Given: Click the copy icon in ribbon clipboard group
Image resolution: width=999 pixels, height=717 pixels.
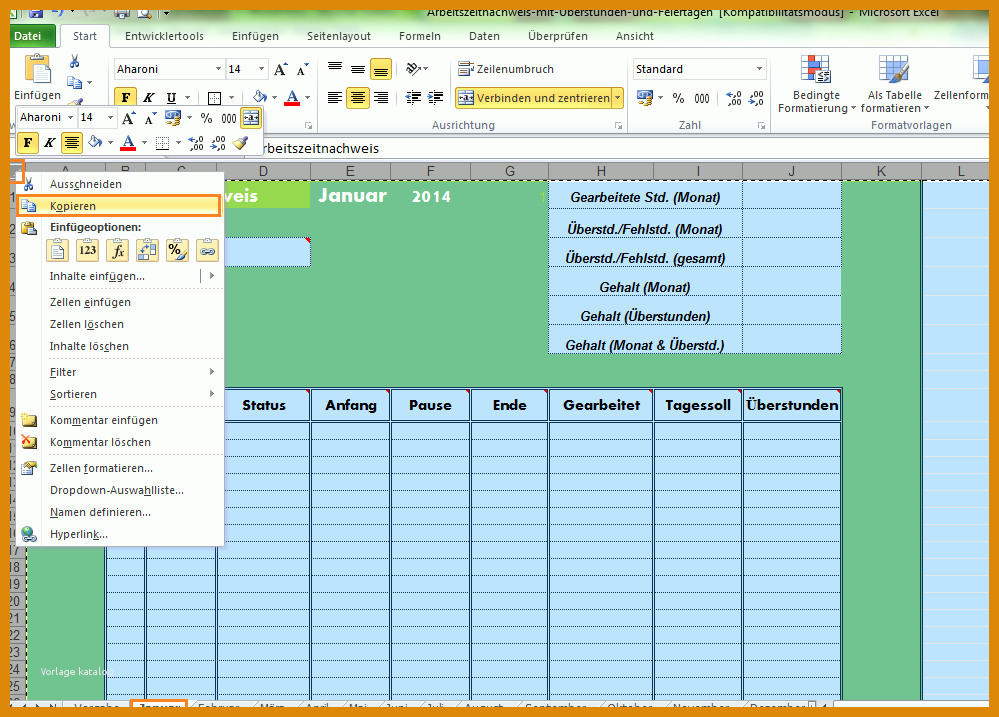Looking at the screenshot, I should tap(75, 82).
